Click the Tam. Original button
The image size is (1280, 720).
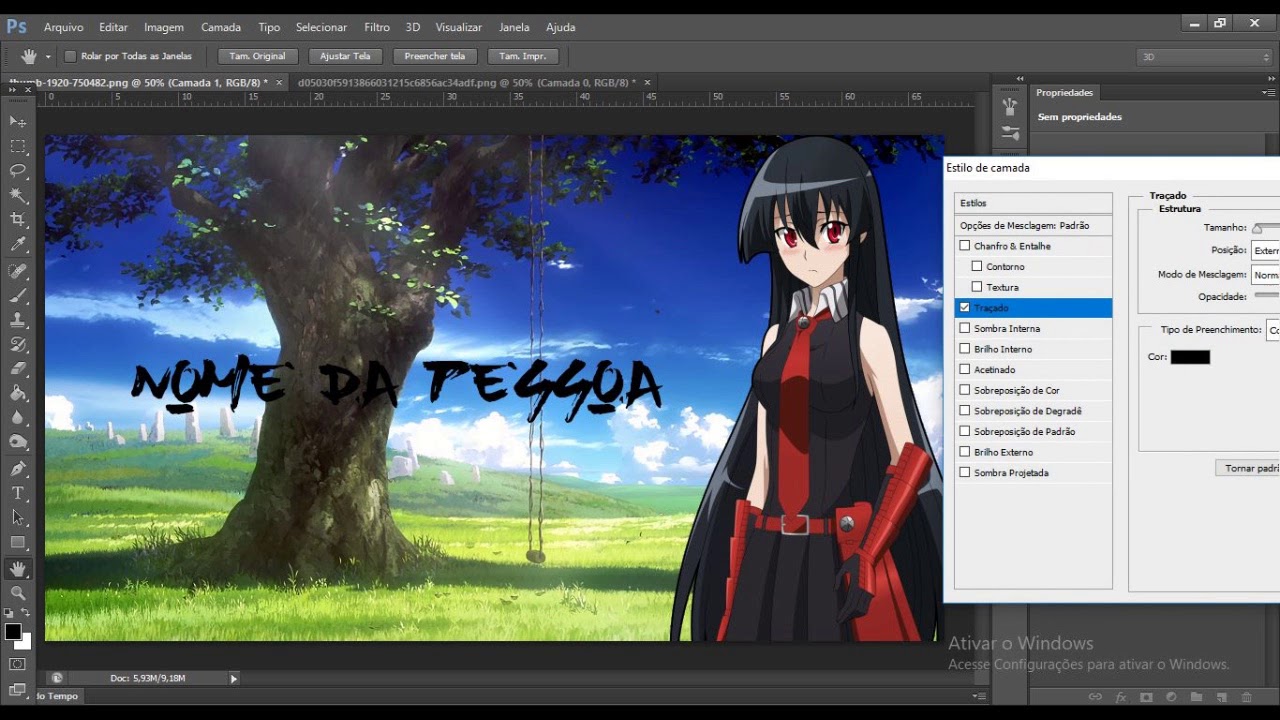257,56
